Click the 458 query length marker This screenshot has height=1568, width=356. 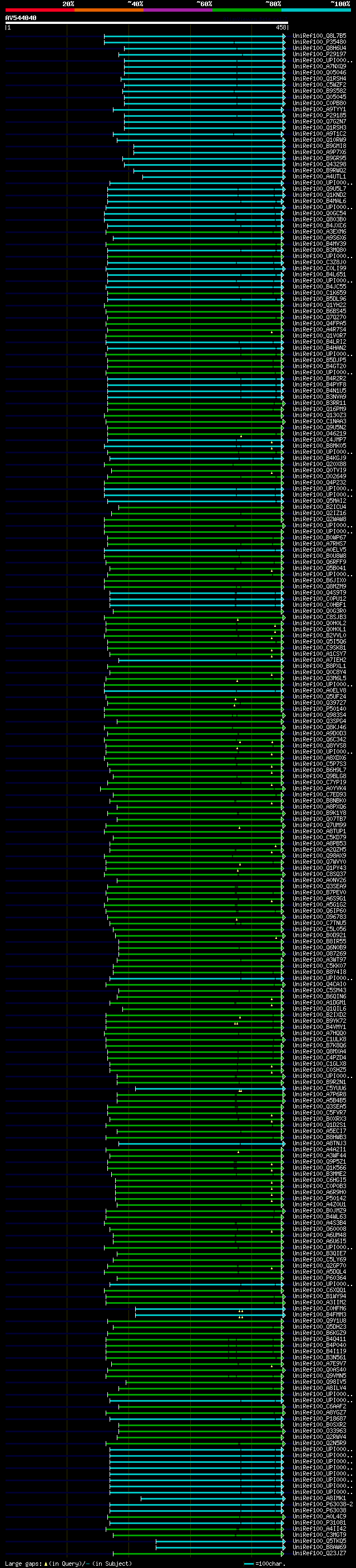(281, 27)
